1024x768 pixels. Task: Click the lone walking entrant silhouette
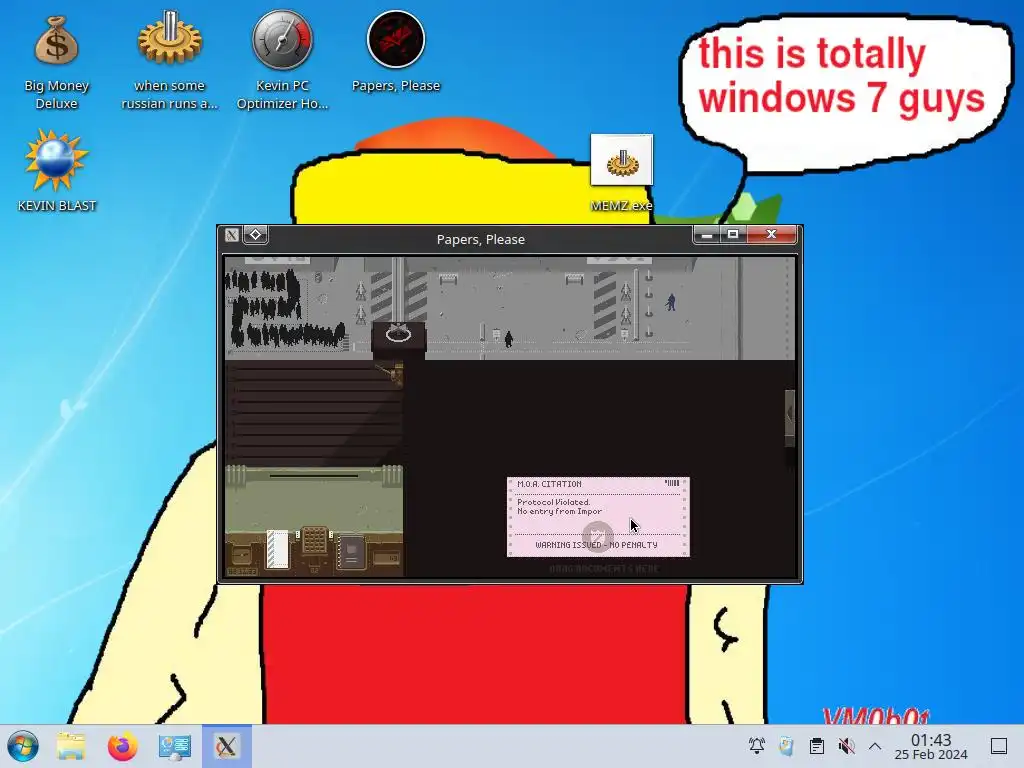(509, 339)
